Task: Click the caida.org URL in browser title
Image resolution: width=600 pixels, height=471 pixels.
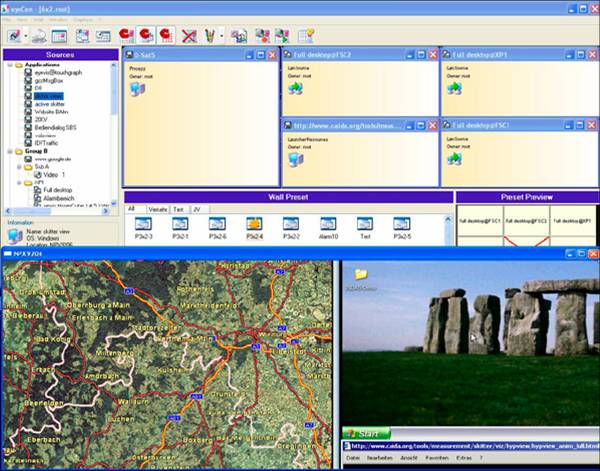Action: [x=476, y=446]
